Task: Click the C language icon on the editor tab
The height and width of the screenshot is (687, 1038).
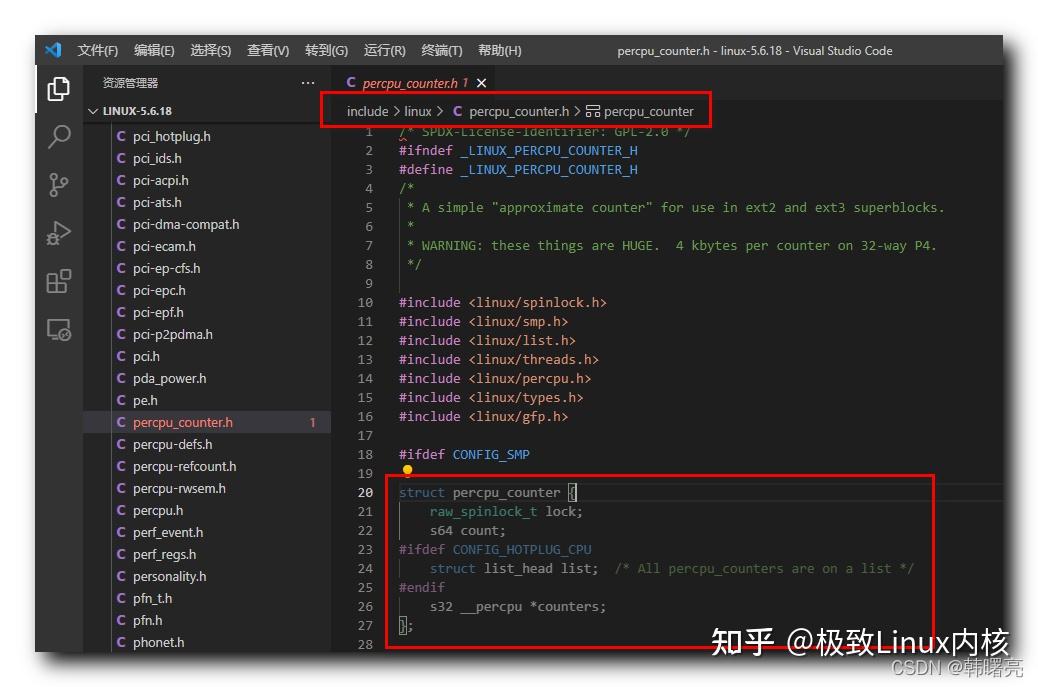Action: tap(349, 83)
